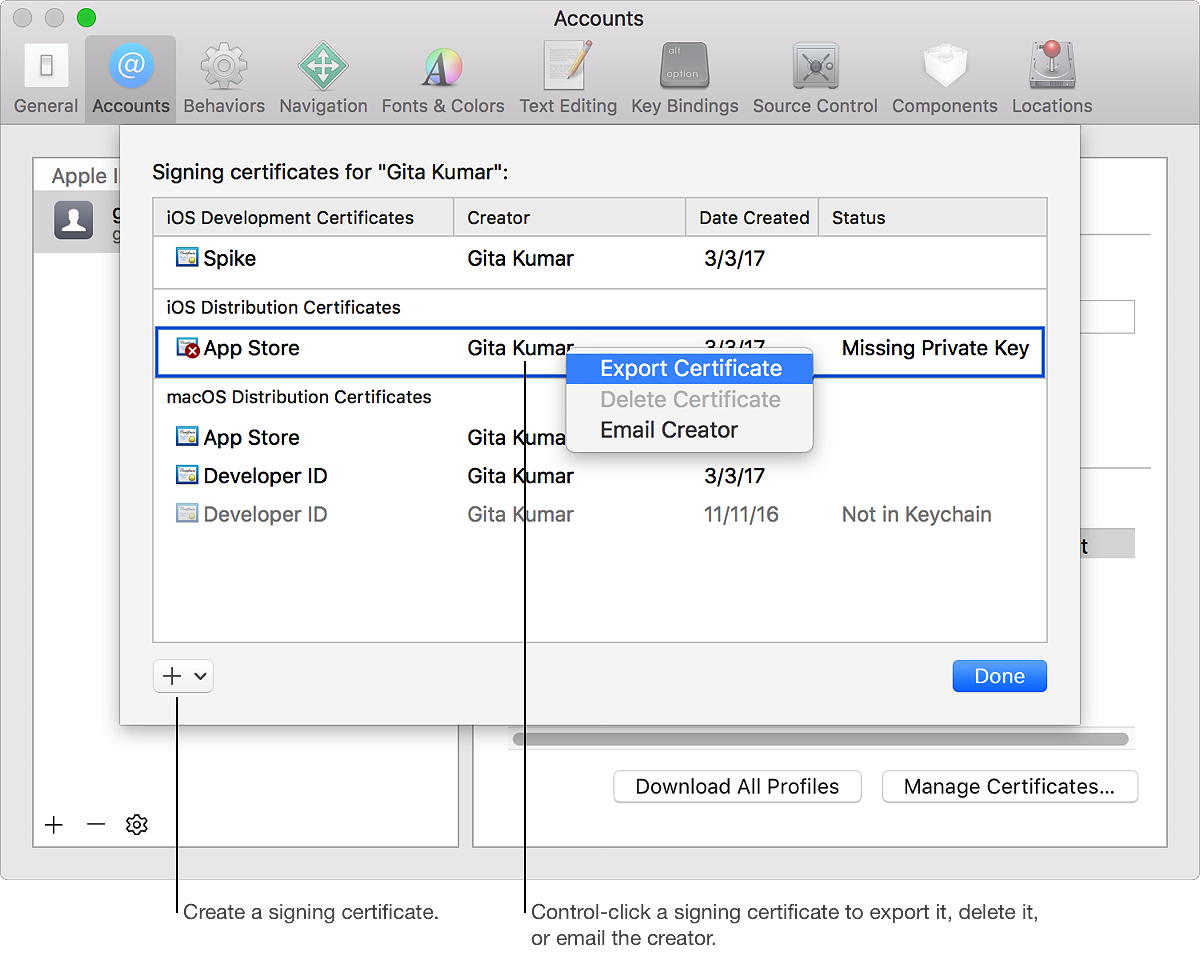Click Manage Certificates… button

(1009, 786)
